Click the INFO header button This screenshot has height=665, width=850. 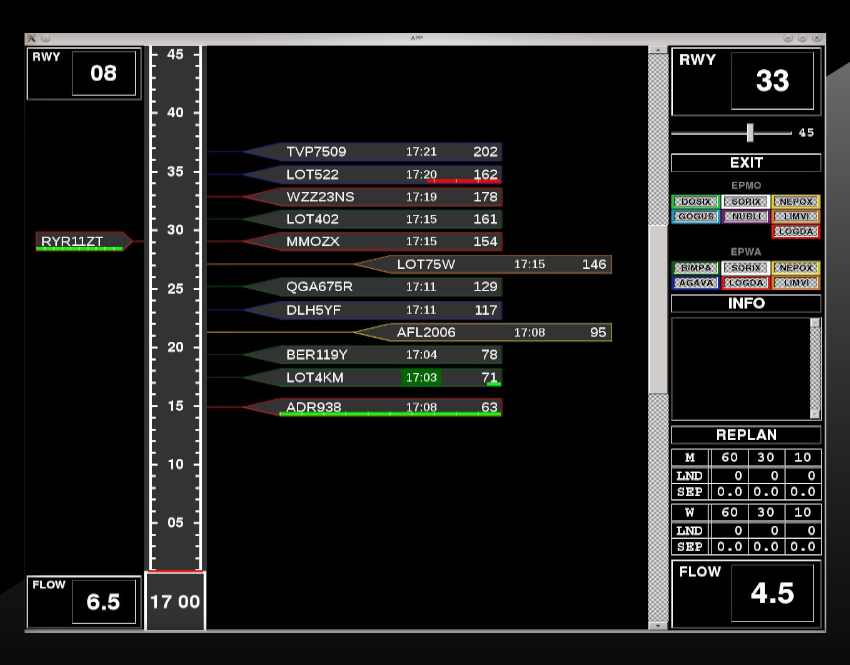coord(746,303)
